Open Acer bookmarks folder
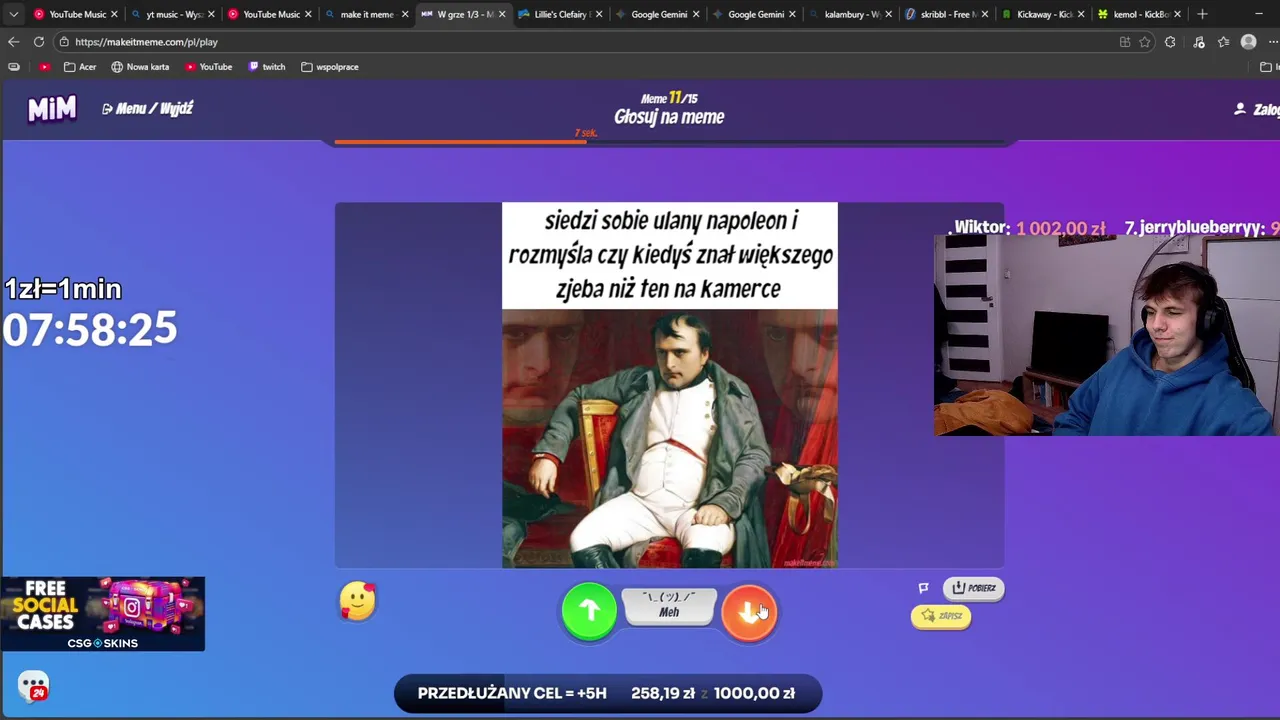 [x=80, y=67]
